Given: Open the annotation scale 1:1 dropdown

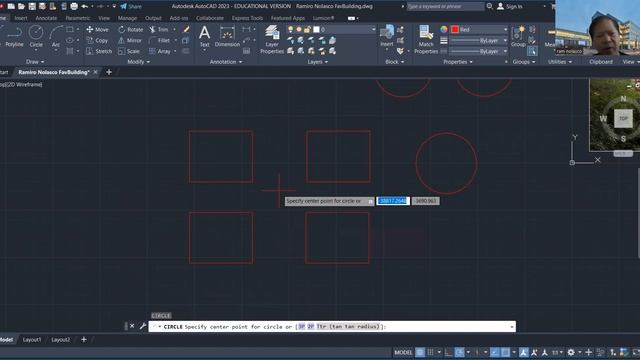Looking at the screenshot, I should coord(558,352).
